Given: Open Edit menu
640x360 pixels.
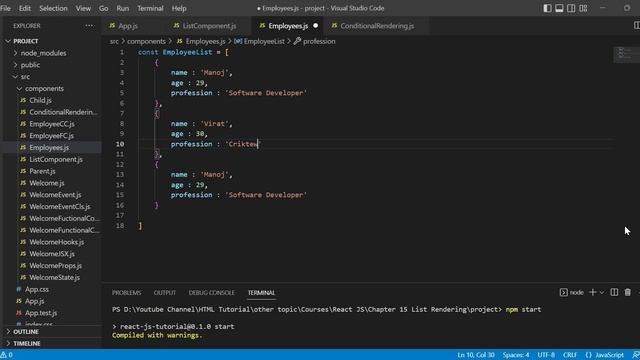Looking at the screenshot, I should click(24, 8).
